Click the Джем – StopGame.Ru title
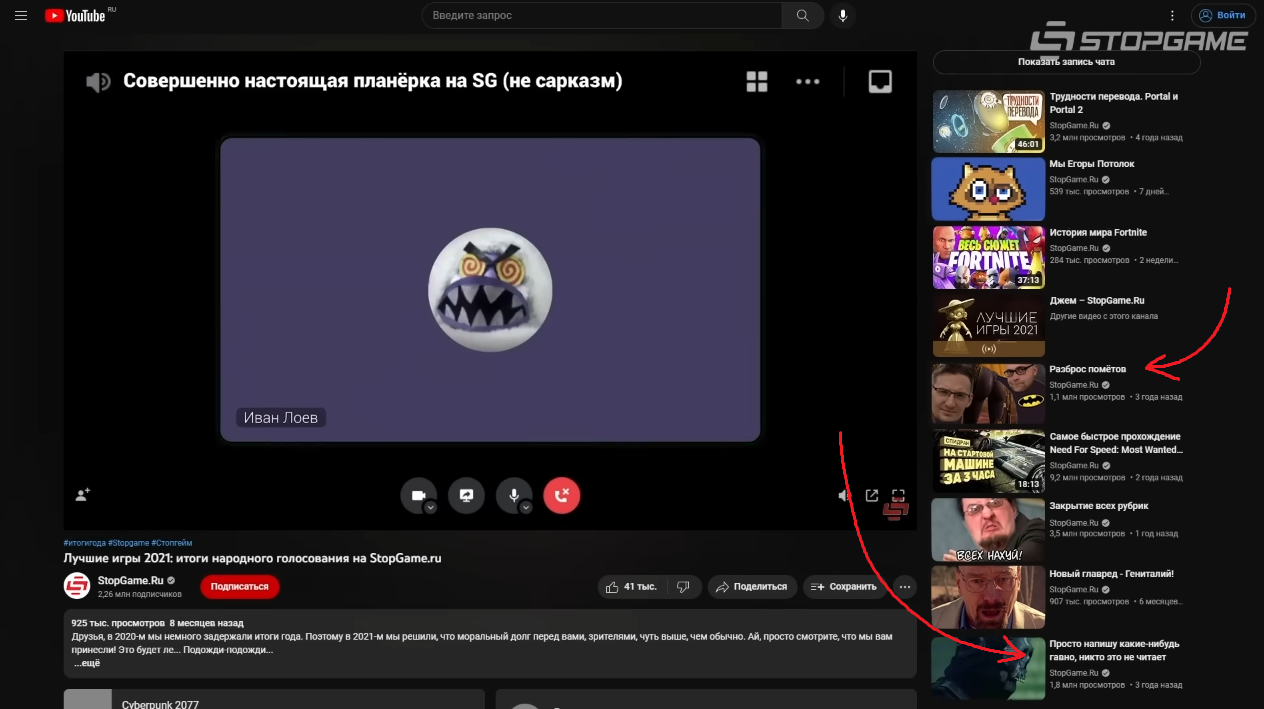This screenshot has width=1264, height=709. coord(1097,301)
